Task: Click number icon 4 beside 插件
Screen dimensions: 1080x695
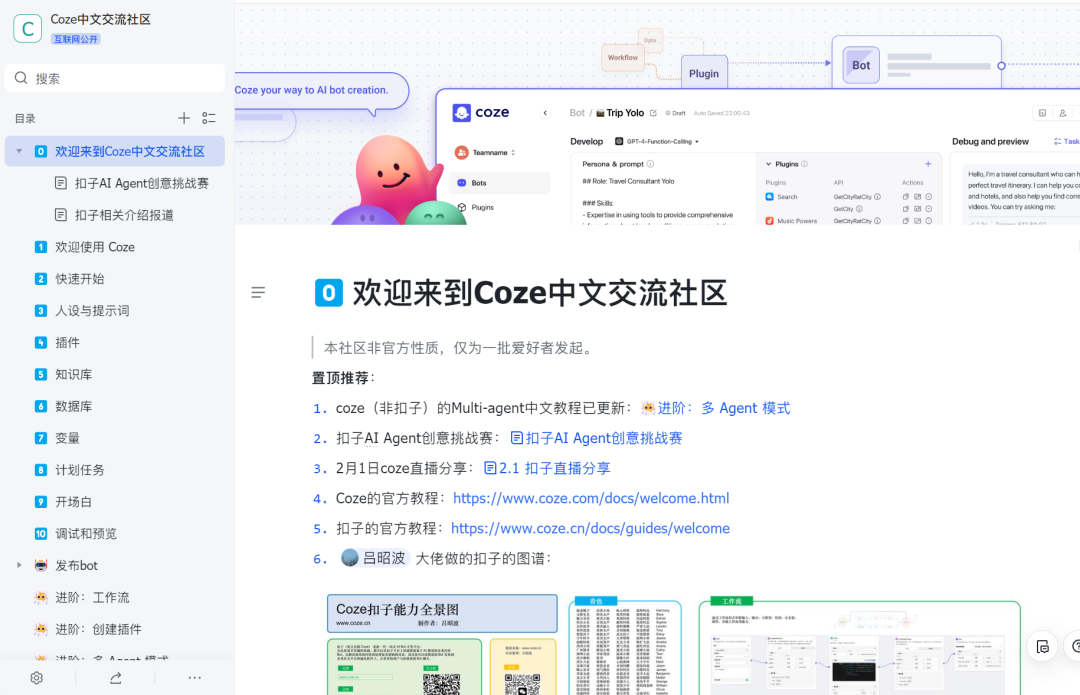Action: click(41, 342)
